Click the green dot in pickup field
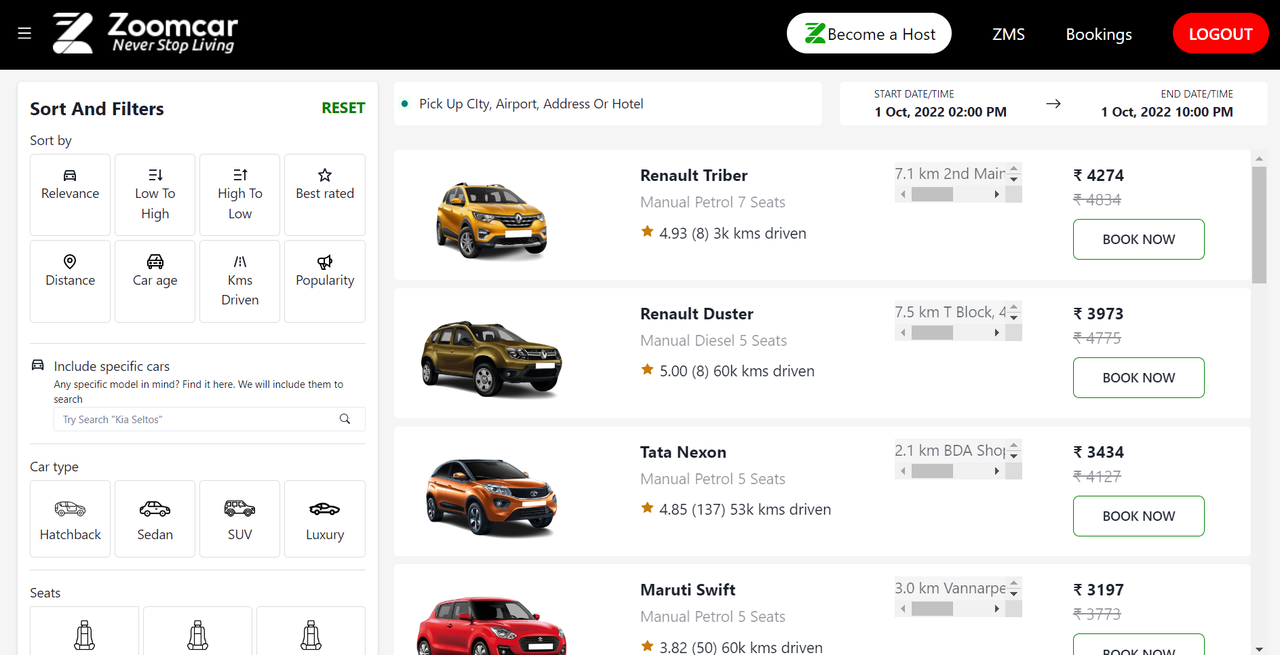 pos(404,103)
